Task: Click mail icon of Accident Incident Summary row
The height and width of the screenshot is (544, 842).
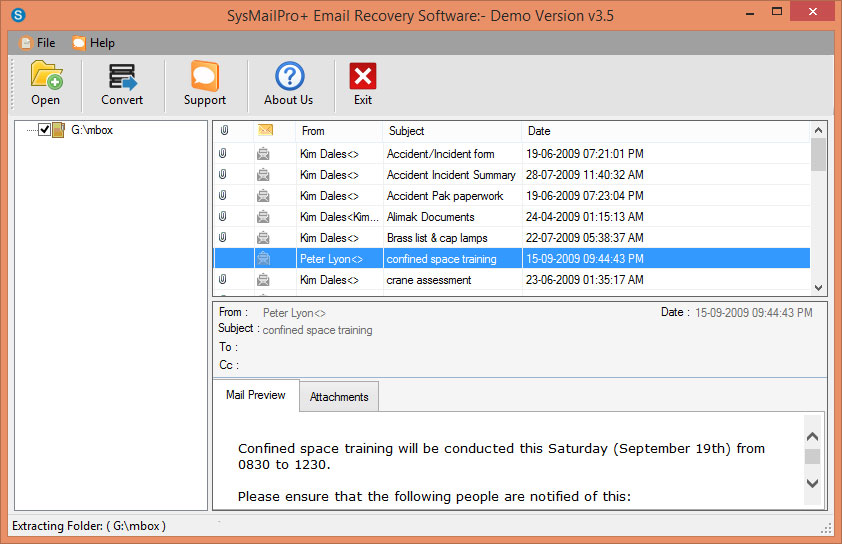Action: pyautogui.click(x=263, y=175)
